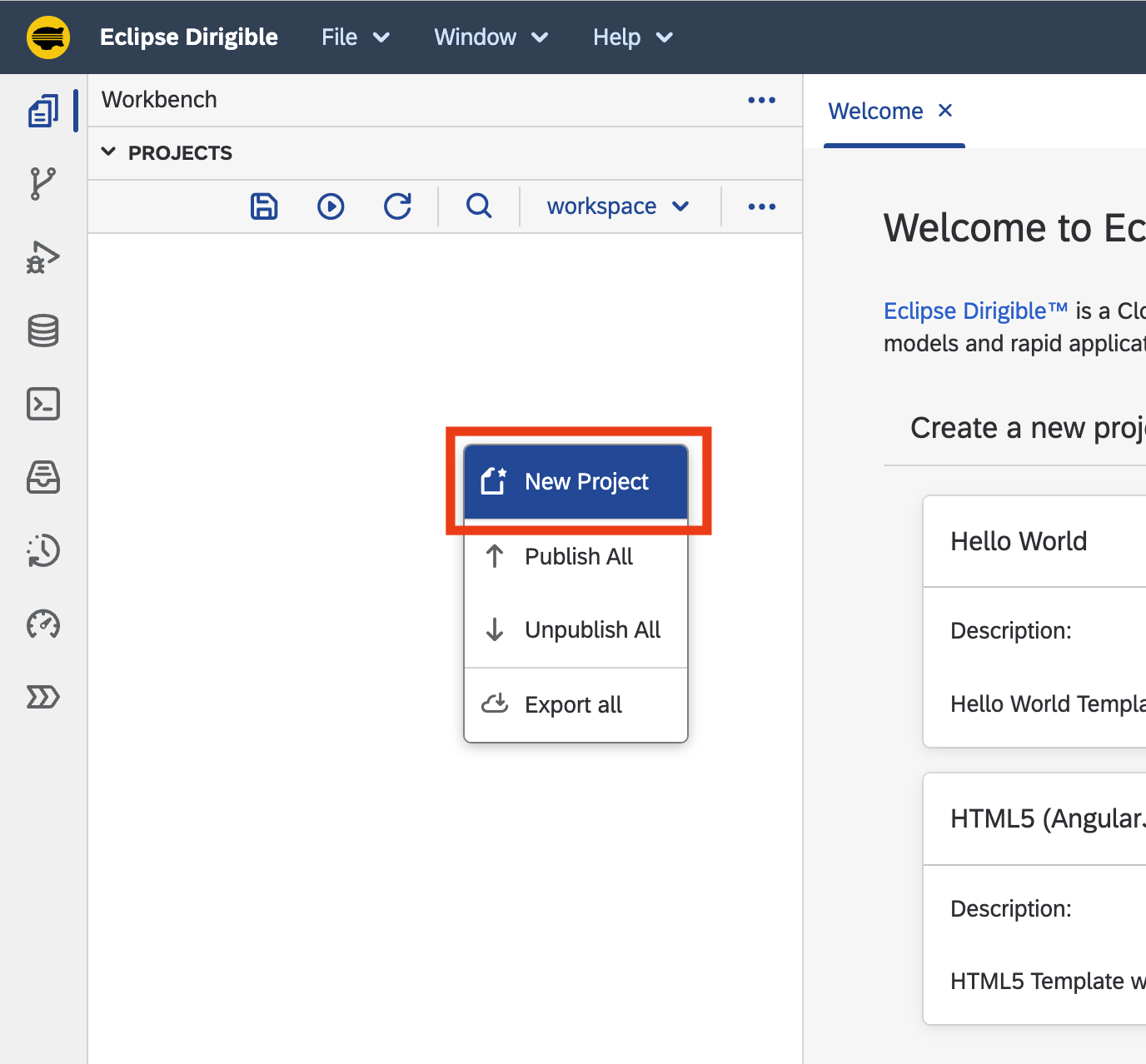The width and height of the screenshot is (1146, 1064).
Task: Open the File menu
Action: (x=356, y=37)
